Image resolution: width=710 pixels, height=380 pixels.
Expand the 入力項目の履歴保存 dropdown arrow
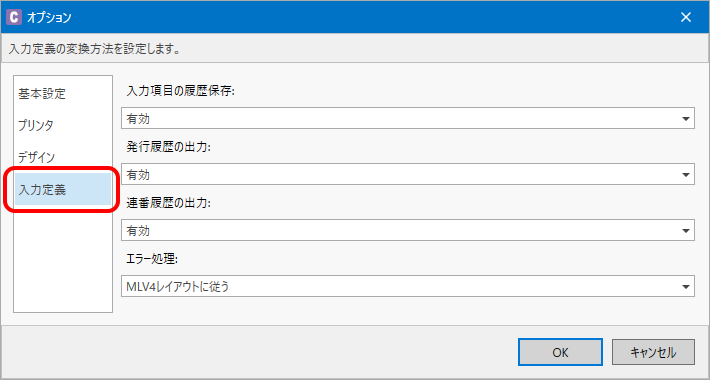tap(686, 119)
